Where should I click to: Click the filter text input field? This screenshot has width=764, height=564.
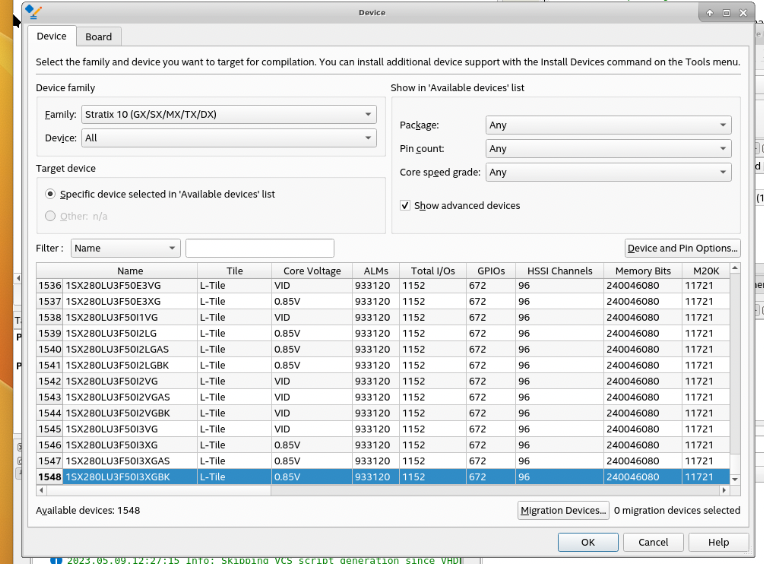260,248
